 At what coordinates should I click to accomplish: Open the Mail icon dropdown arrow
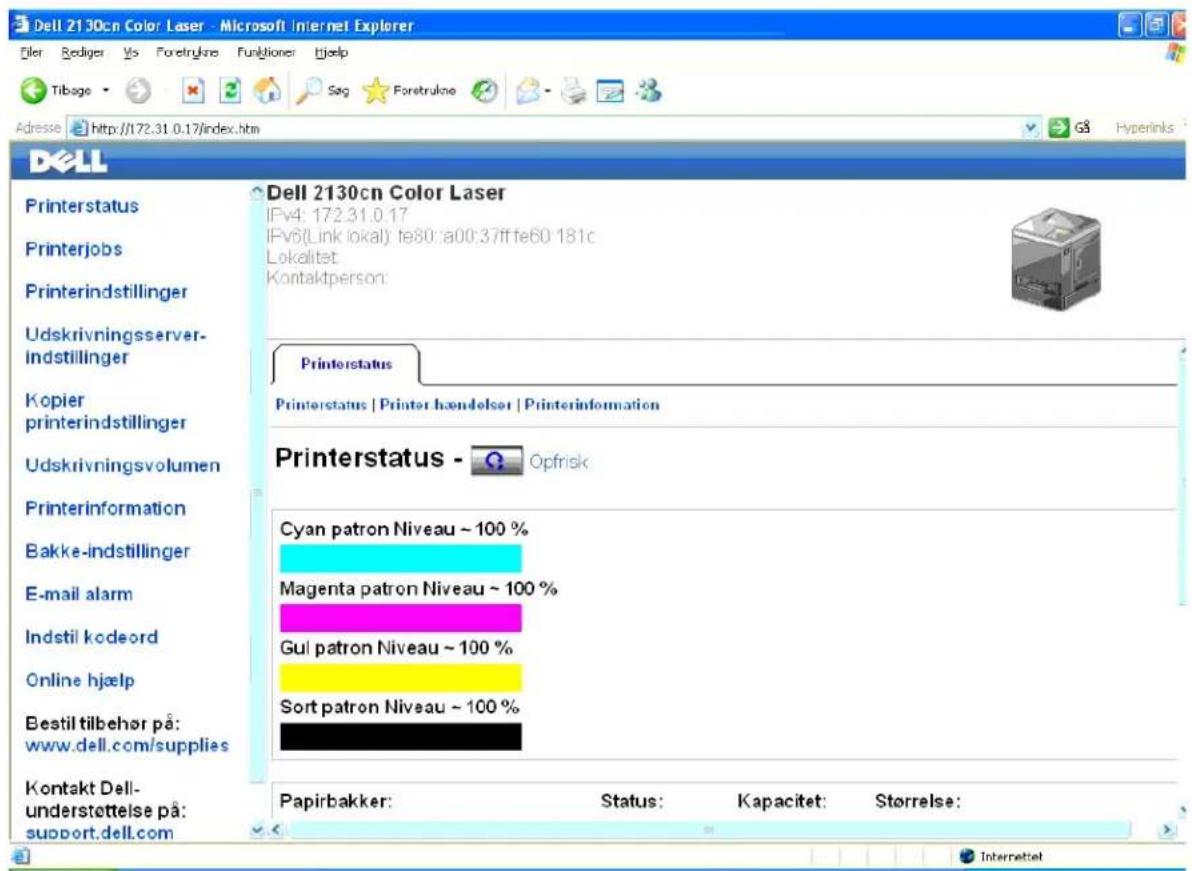click(x=547, y=92)
